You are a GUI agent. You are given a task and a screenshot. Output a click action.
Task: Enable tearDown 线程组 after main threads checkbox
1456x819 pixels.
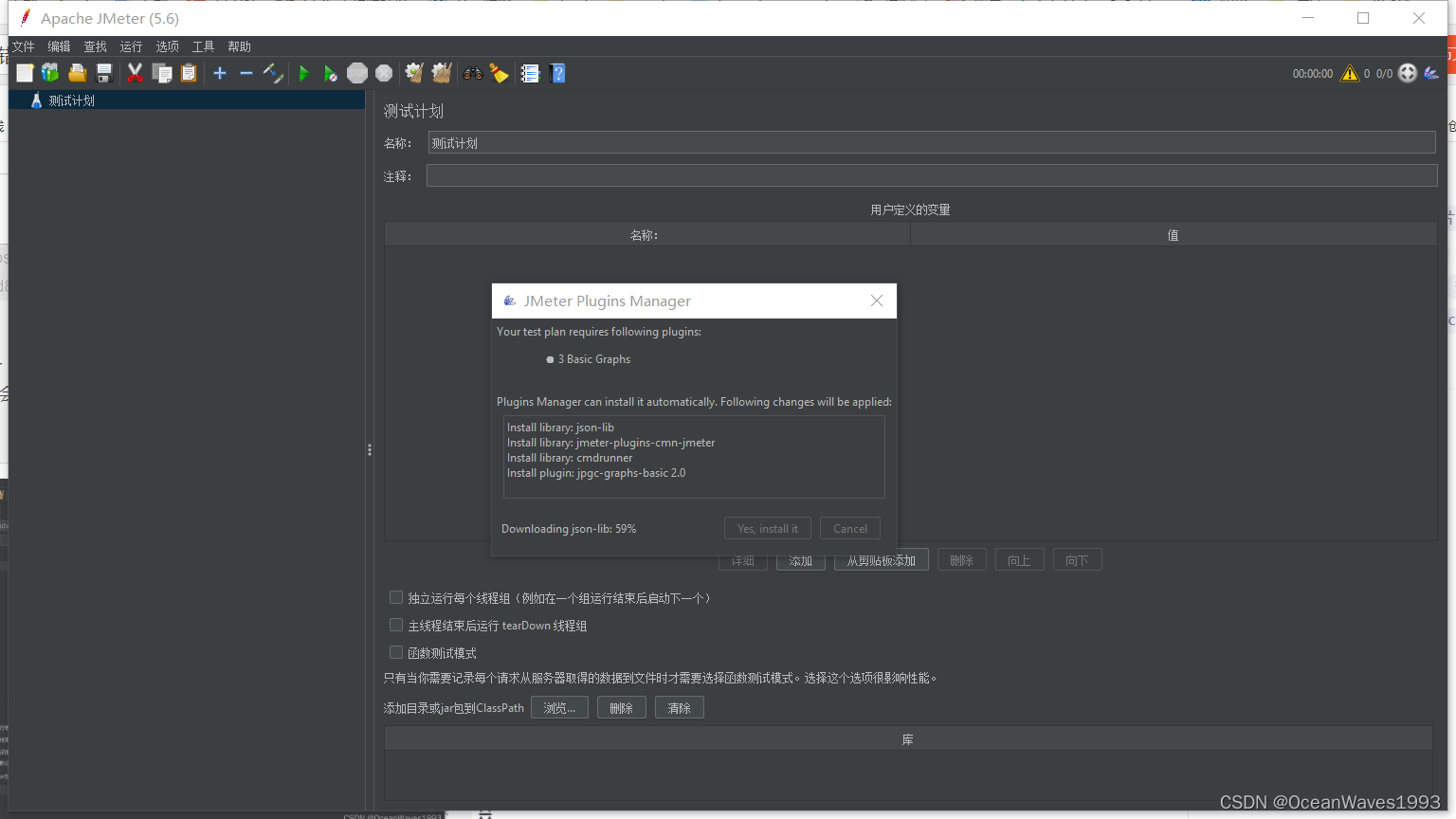396,626
